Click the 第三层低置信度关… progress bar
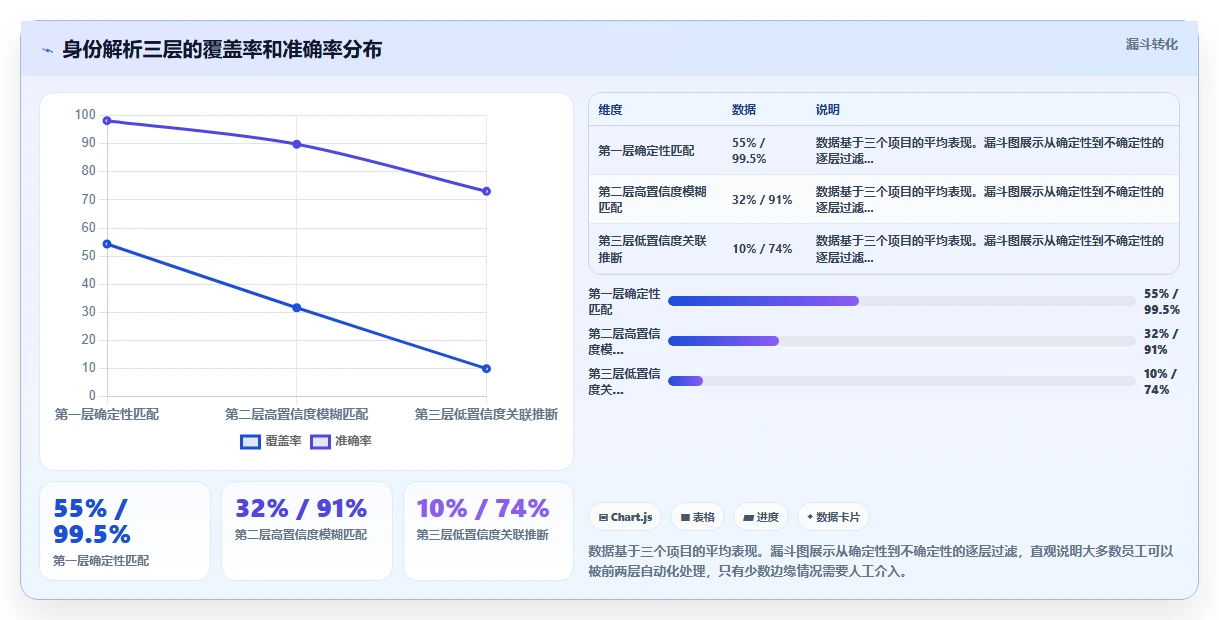 pyautogui.click(x=902, y=381)
